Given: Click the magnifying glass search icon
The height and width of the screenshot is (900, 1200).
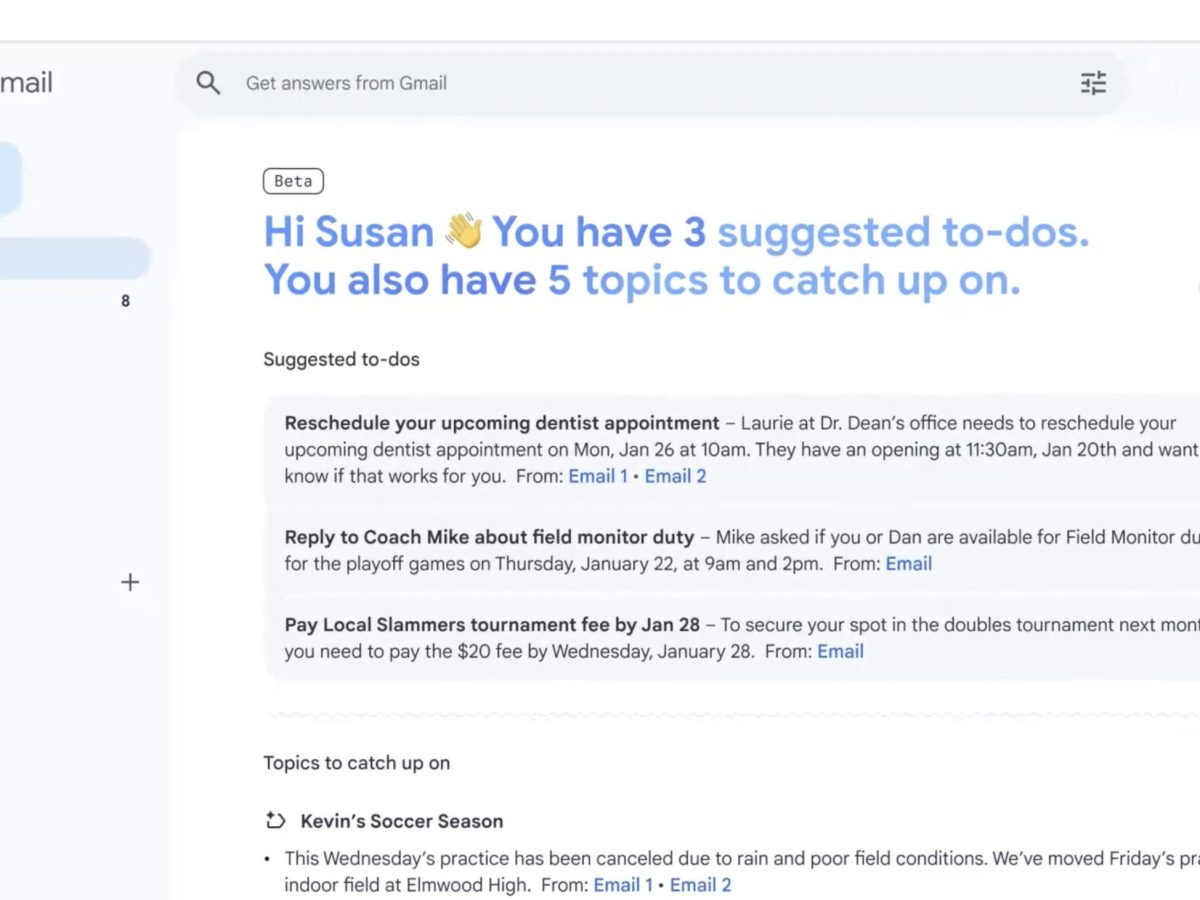Looking at the screenshot, I should click(208, 83).
